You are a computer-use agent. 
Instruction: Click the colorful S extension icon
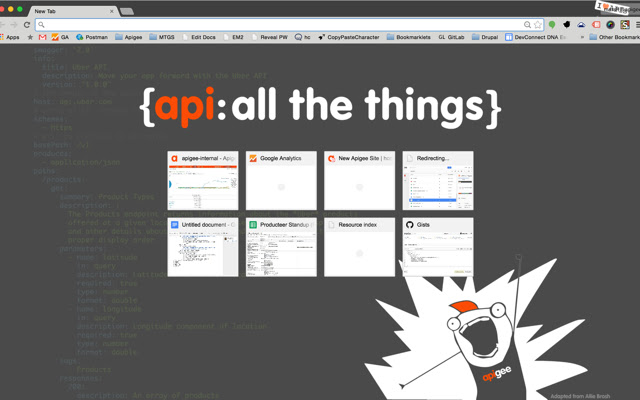(625, 25)
